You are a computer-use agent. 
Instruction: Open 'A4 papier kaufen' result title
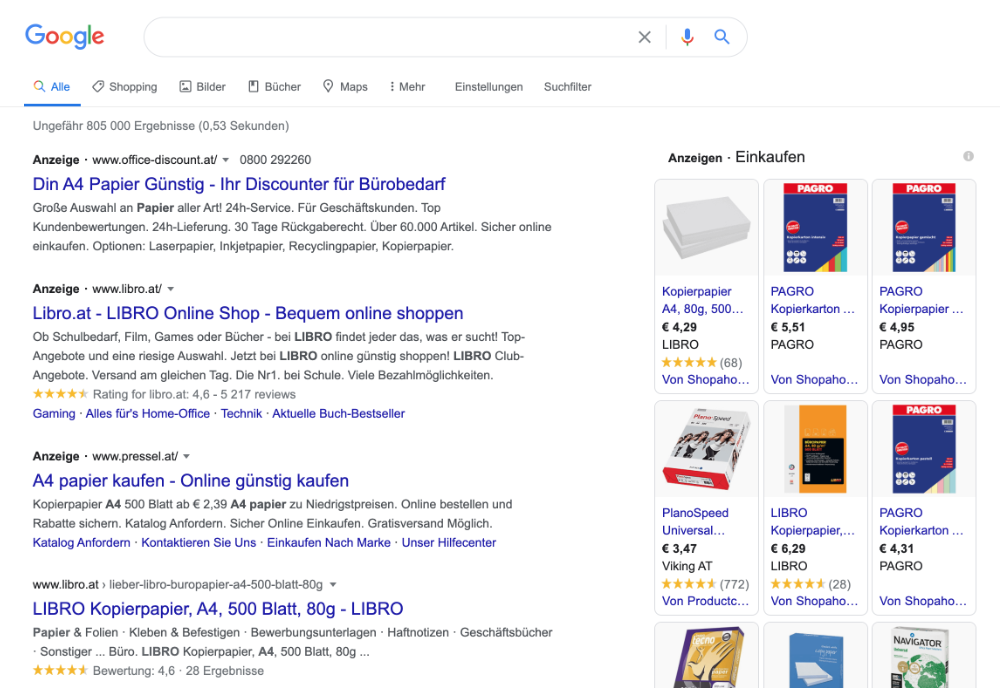pos(191,481)
